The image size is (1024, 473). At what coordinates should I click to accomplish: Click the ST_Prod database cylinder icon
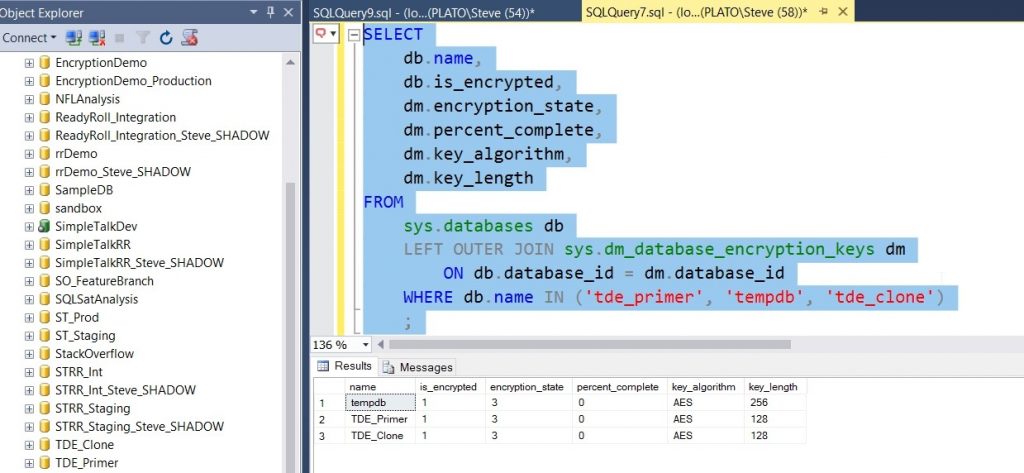point(44,317)
